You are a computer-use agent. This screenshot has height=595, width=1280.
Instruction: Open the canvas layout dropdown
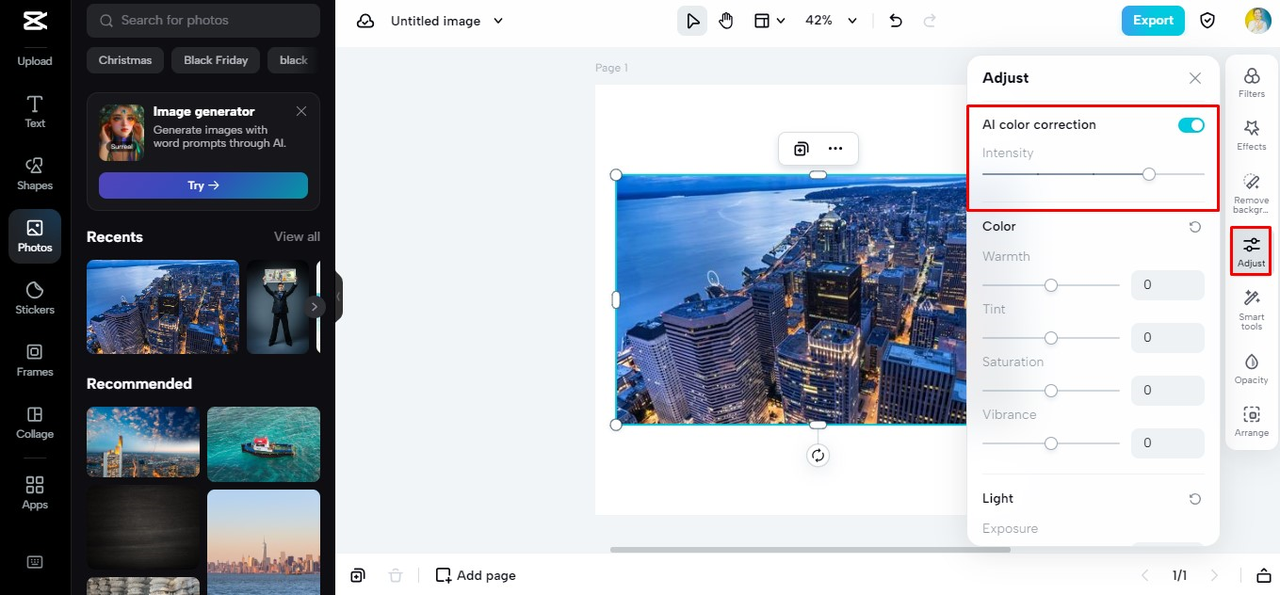(x=769, y=21)
